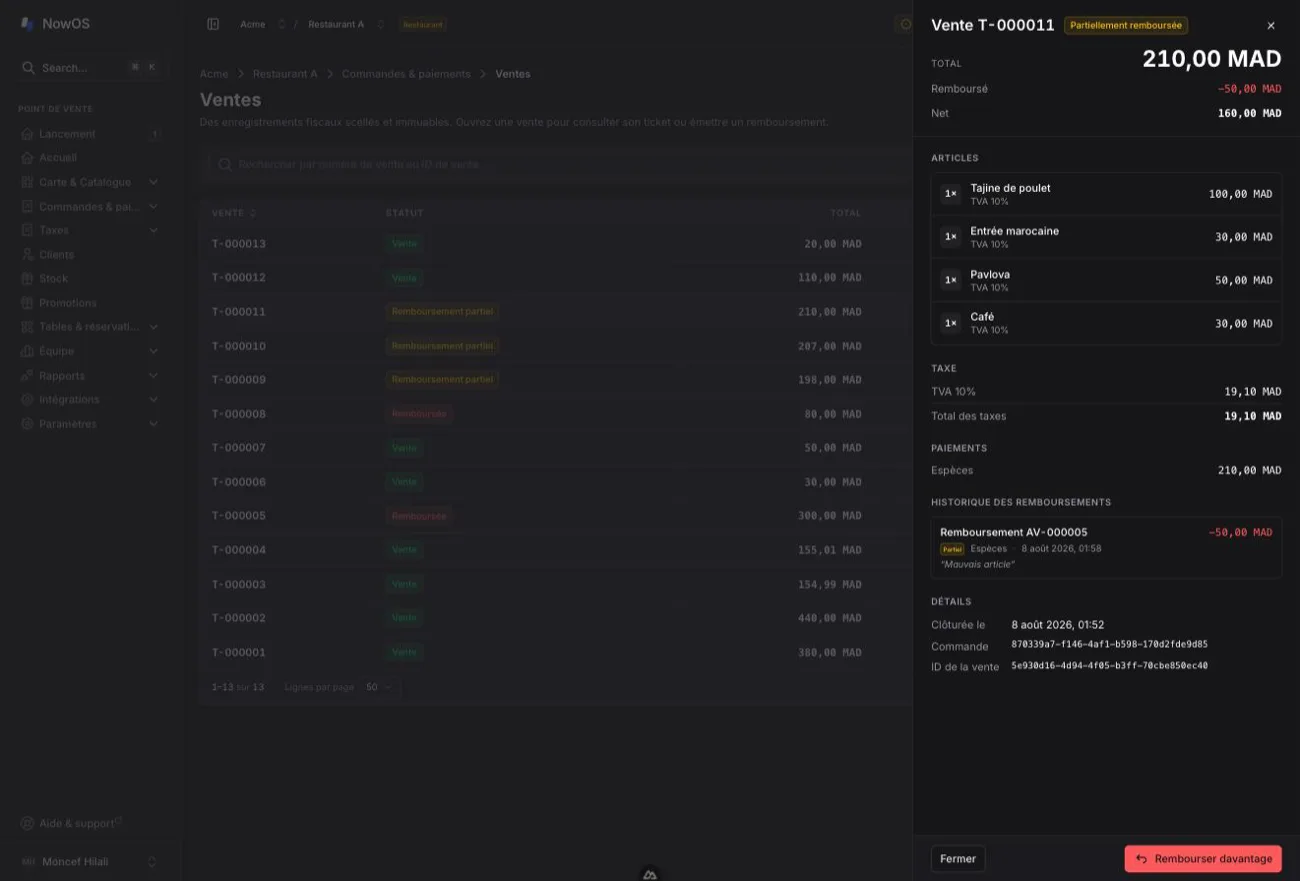Click the Commandes & paiements sidebar icon
This screenshot has height=881, width=1300.
click(28, 207)
